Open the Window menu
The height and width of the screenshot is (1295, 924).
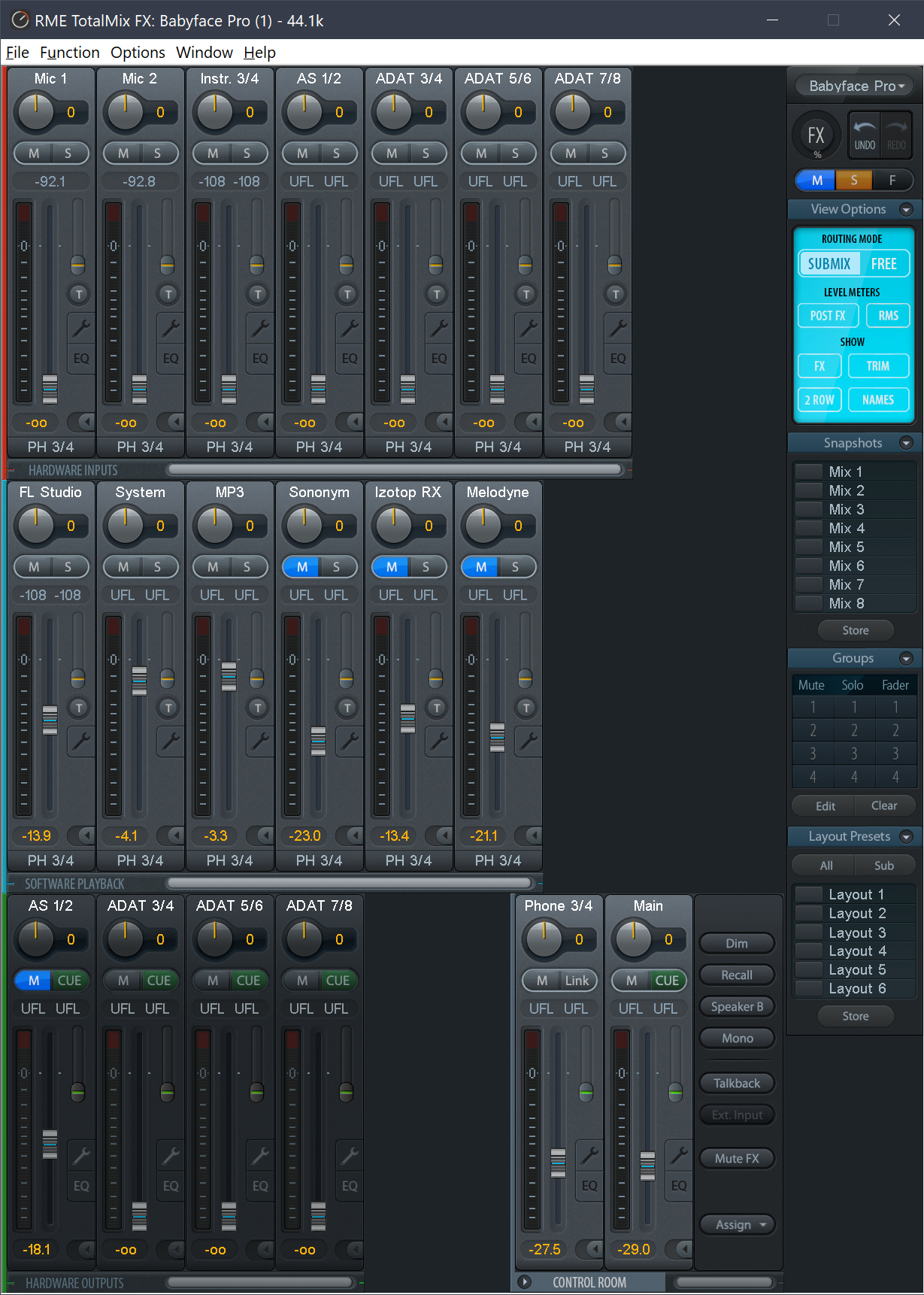click(x=204, y=53)
